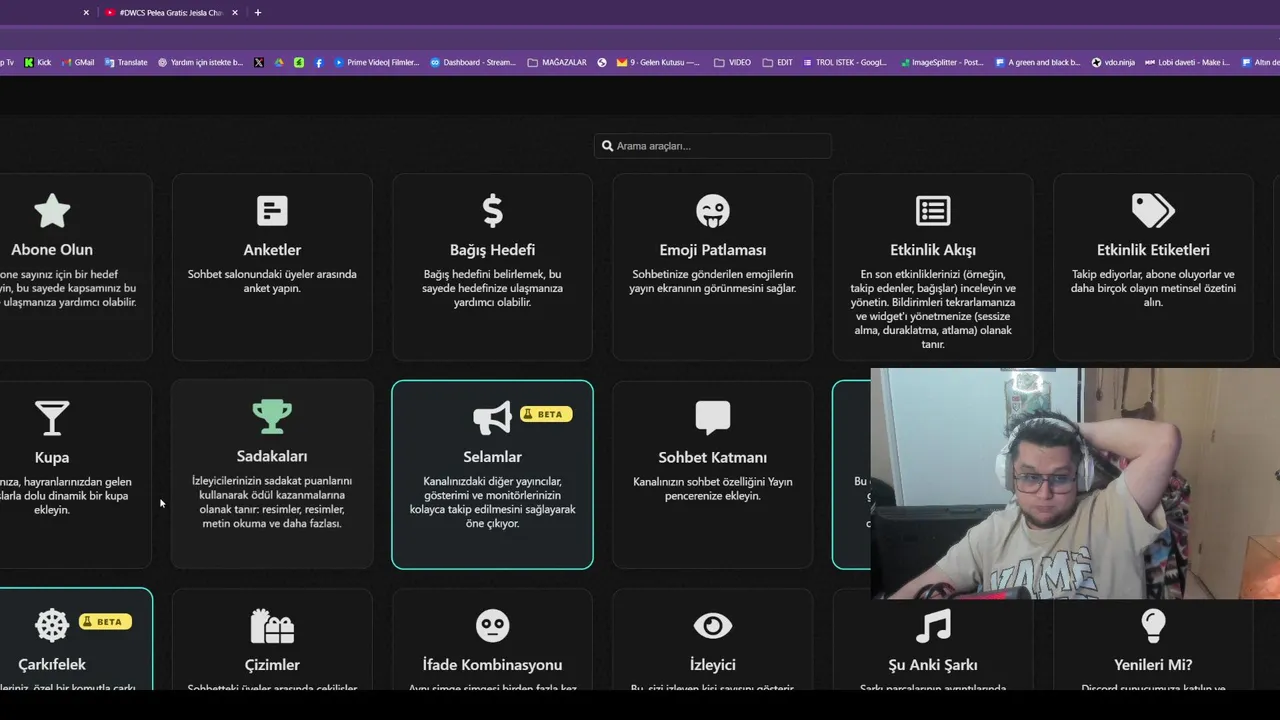
Task: Open the GMail bookmark
Action: 78,62
